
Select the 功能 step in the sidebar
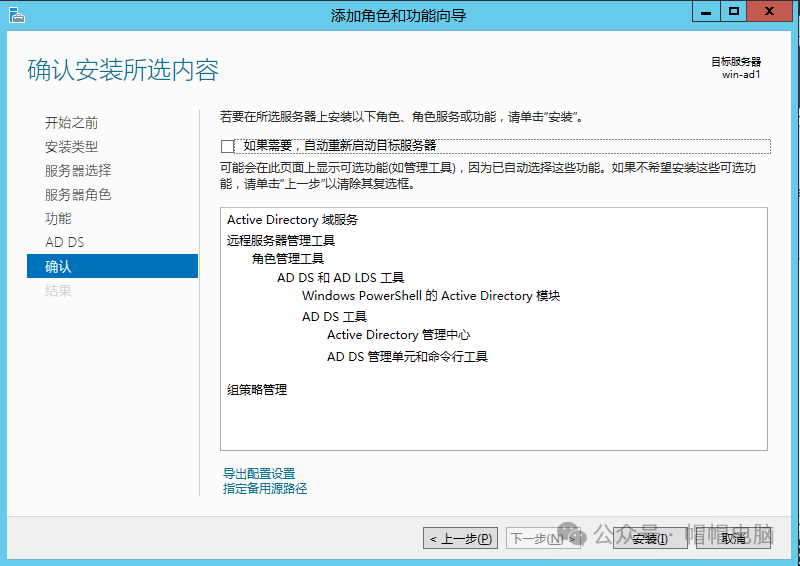(x=58, y=218)
